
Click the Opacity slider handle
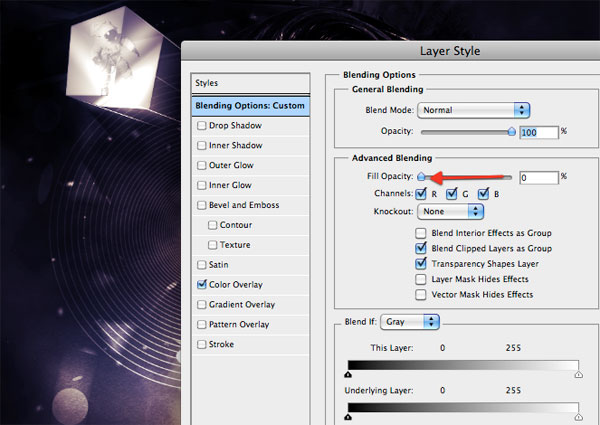coord(512,132)
